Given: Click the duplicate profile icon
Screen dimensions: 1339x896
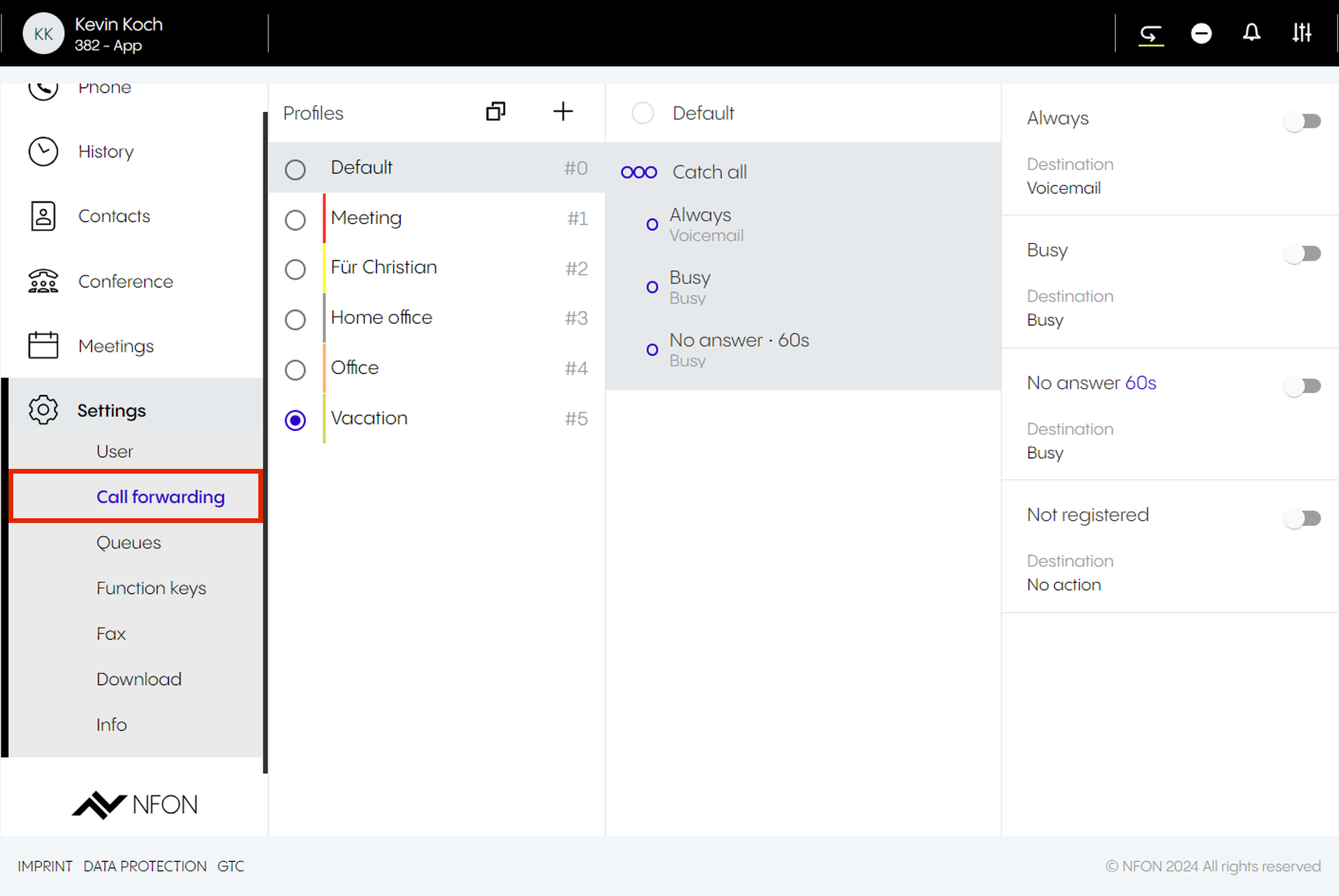Looking at the screenshot, I should point(495,112).
